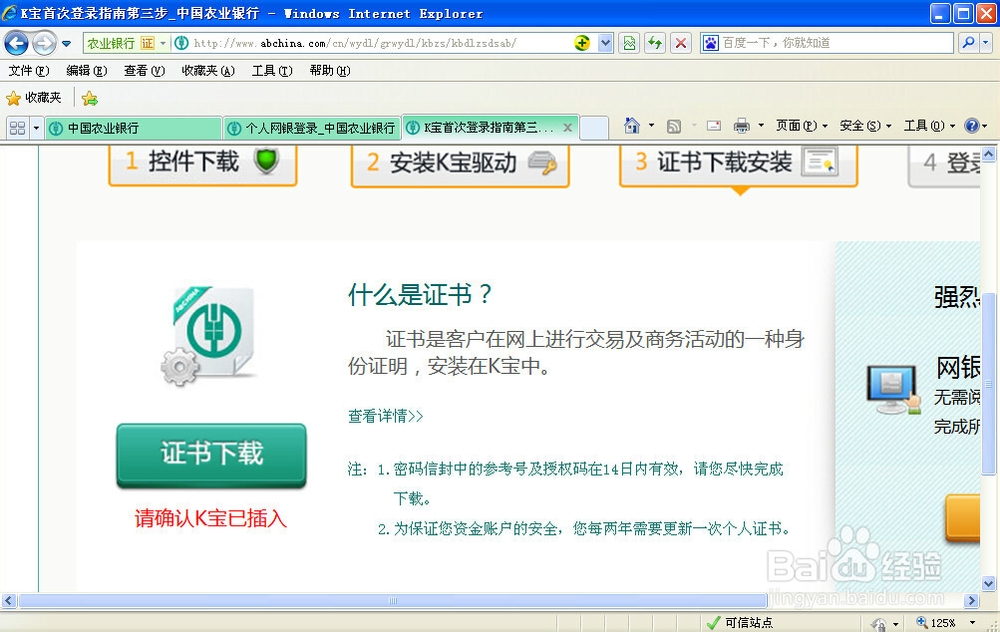The height and width of the screenshot is (632, 1000).
Task: Open the recent pages dropdown beside the forward arrow
Action: click(x=66, y=44)
